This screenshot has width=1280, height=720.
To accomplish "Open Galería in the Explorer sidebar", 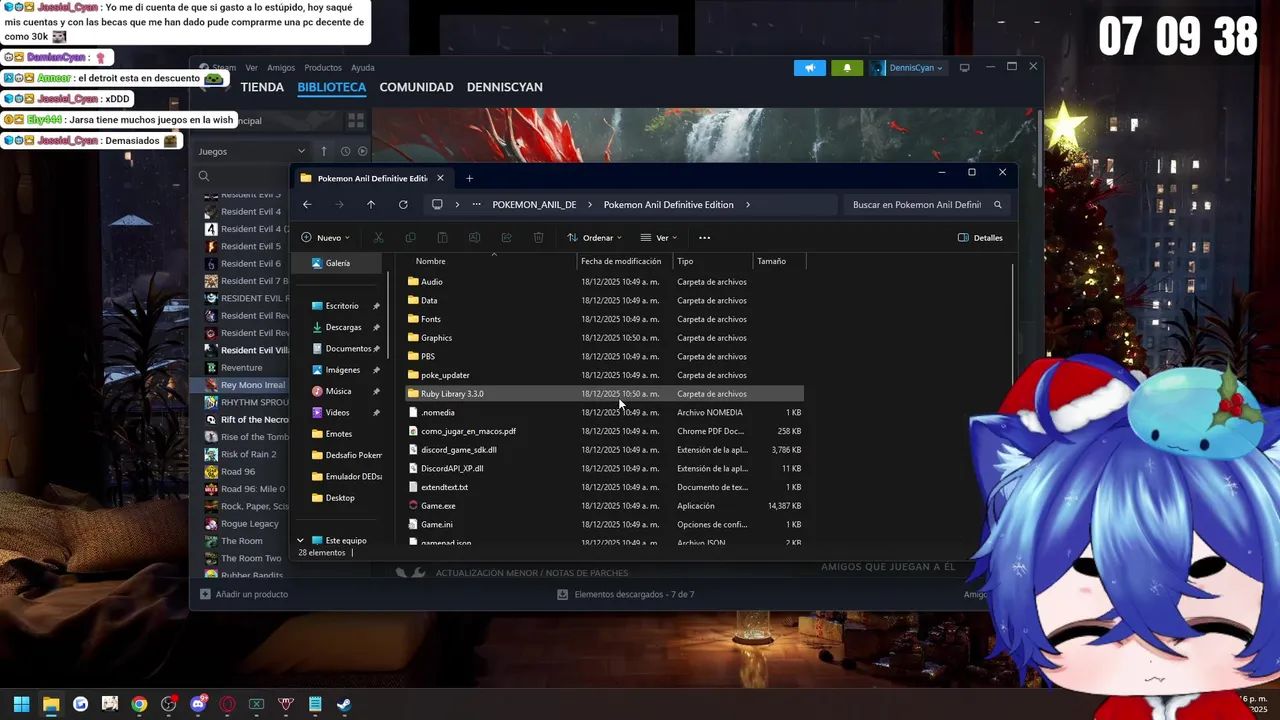I will click(338, 263).
